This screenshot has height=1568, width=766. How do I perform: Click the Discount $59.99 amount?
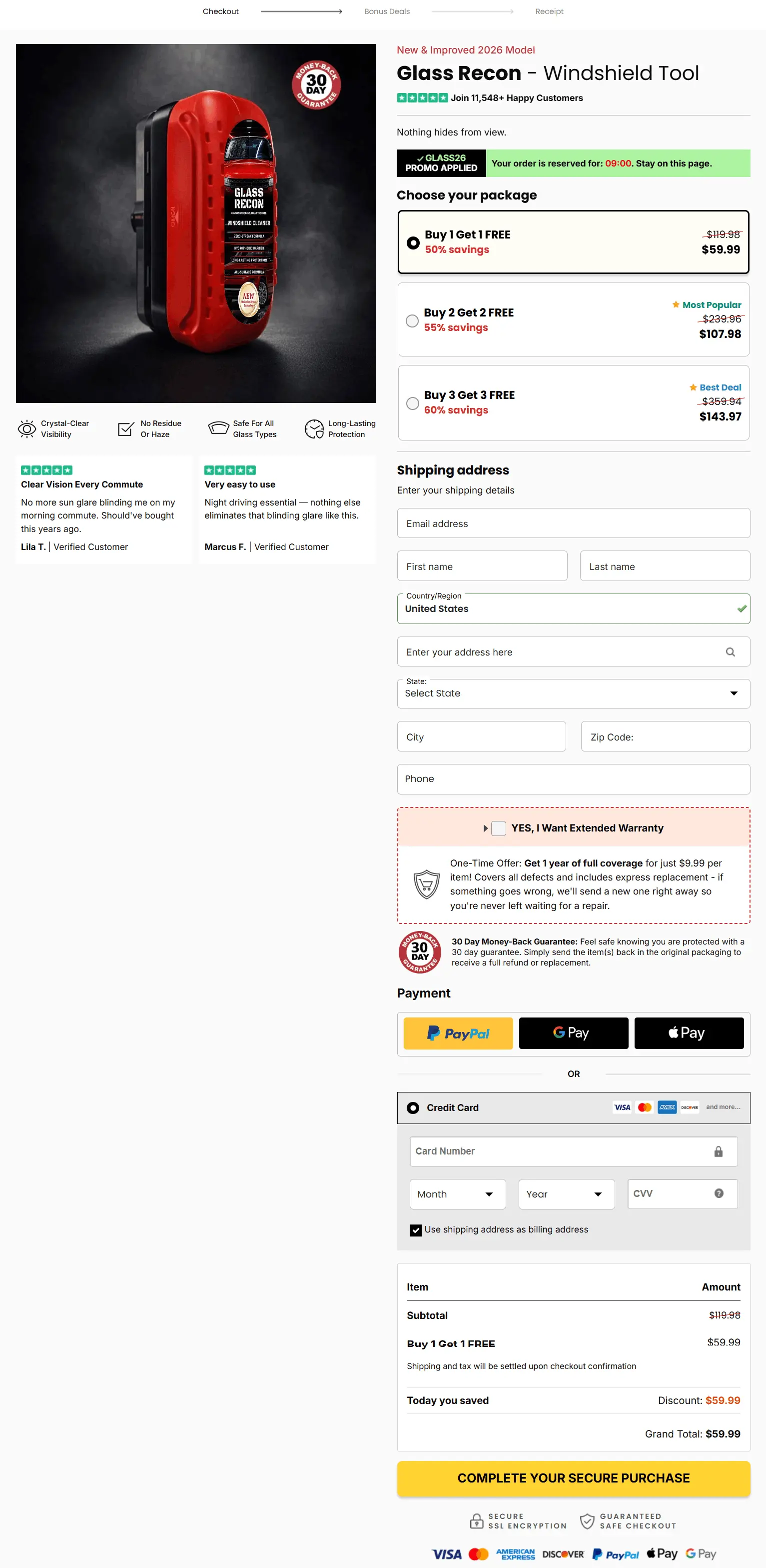[722, 1400]
